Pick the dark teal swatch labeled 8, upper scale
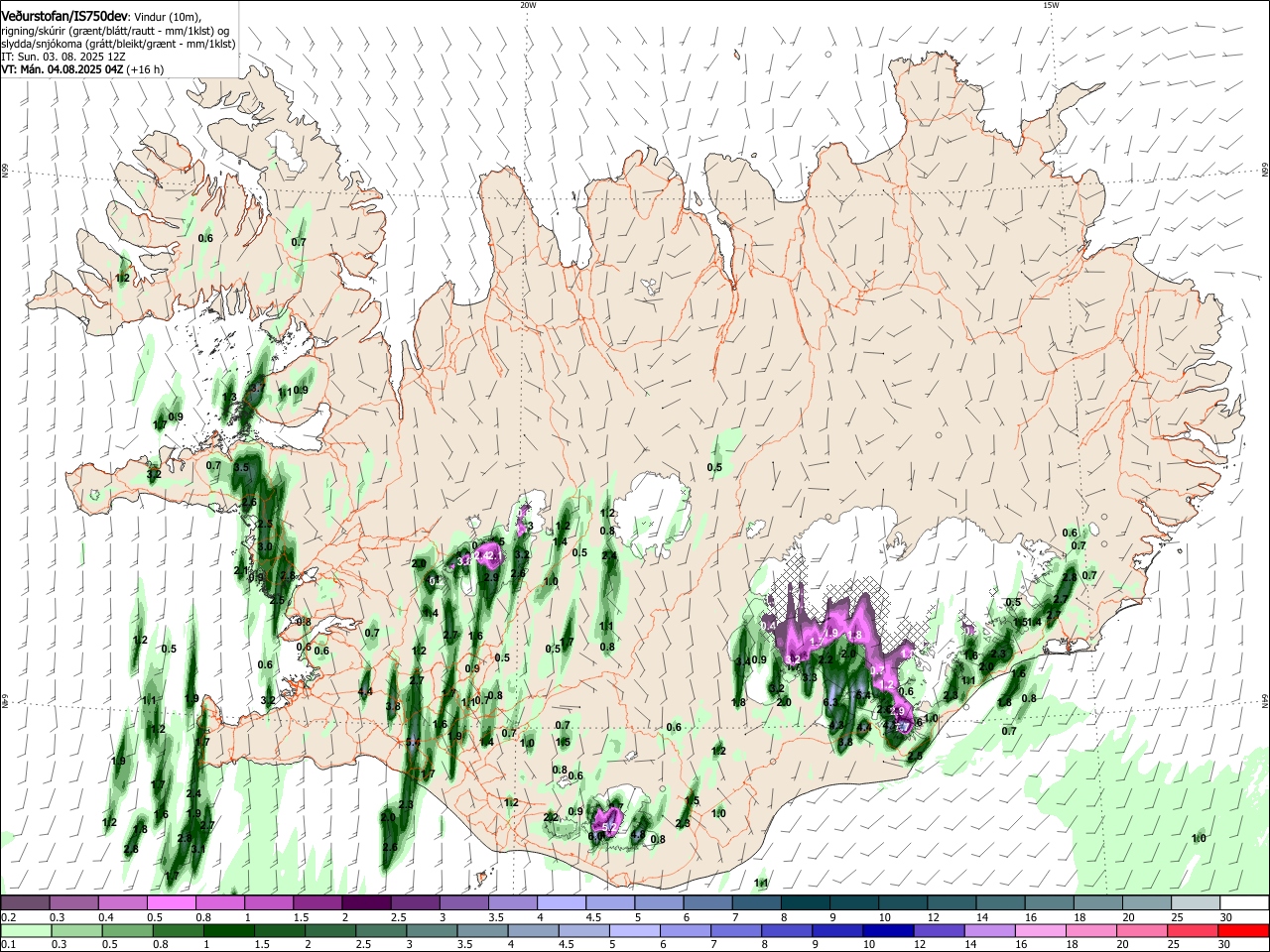This screenshot has width=1270, height=952. coord(806,902)
